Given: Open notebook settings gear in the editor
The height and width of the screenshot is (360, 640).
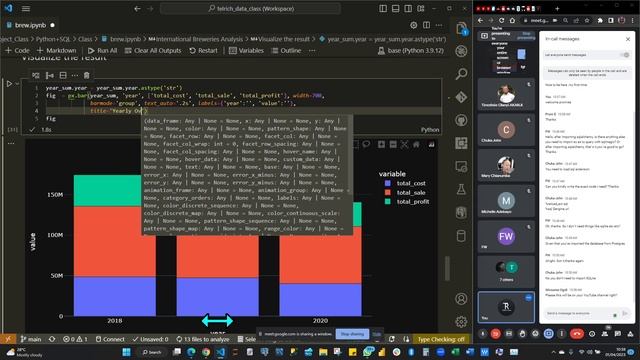Looking at the screenshot, I should (x=413, y=25).
